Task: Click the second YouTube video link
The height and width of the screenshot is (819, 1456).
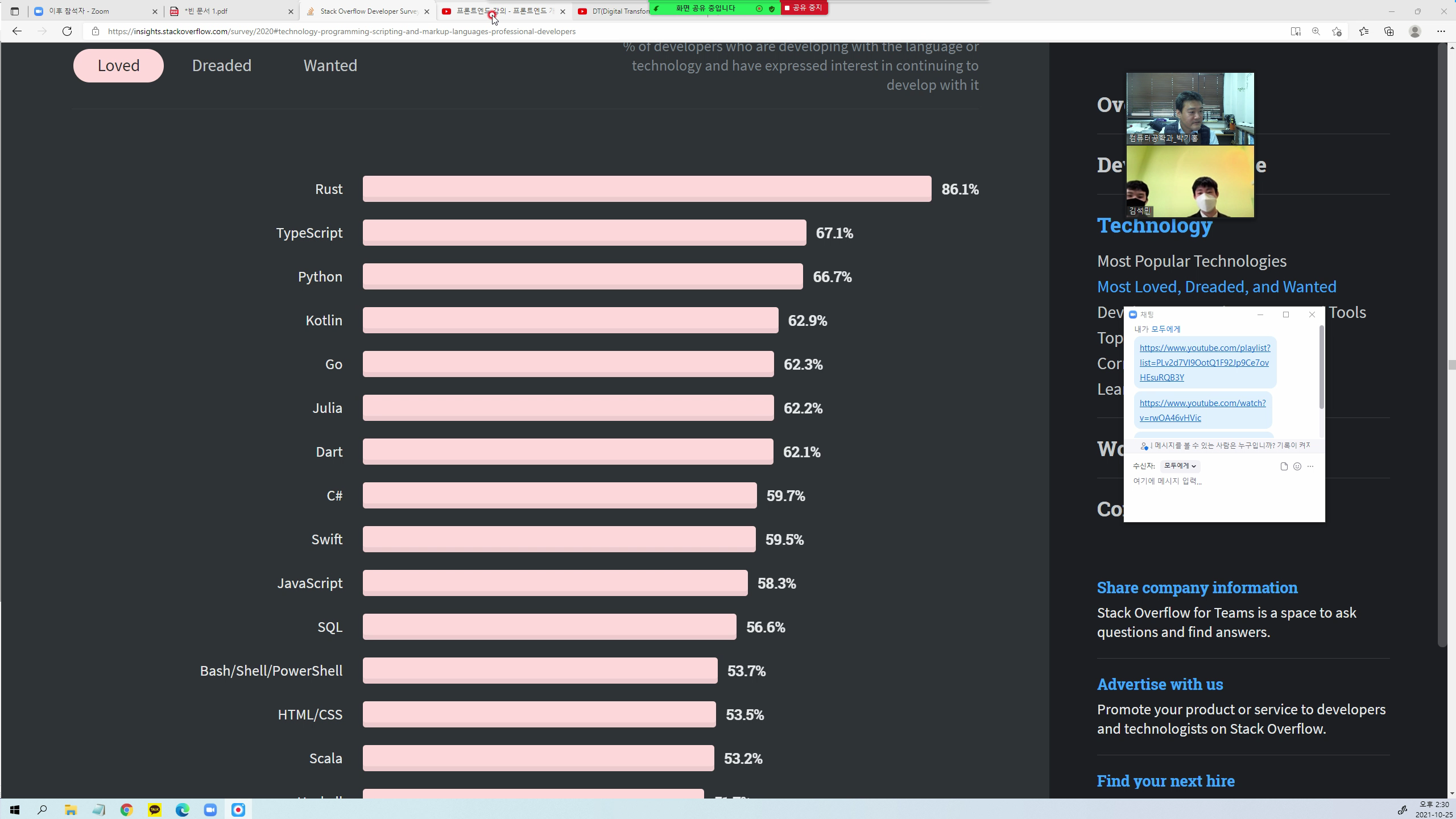Action: coord(1203,410)
